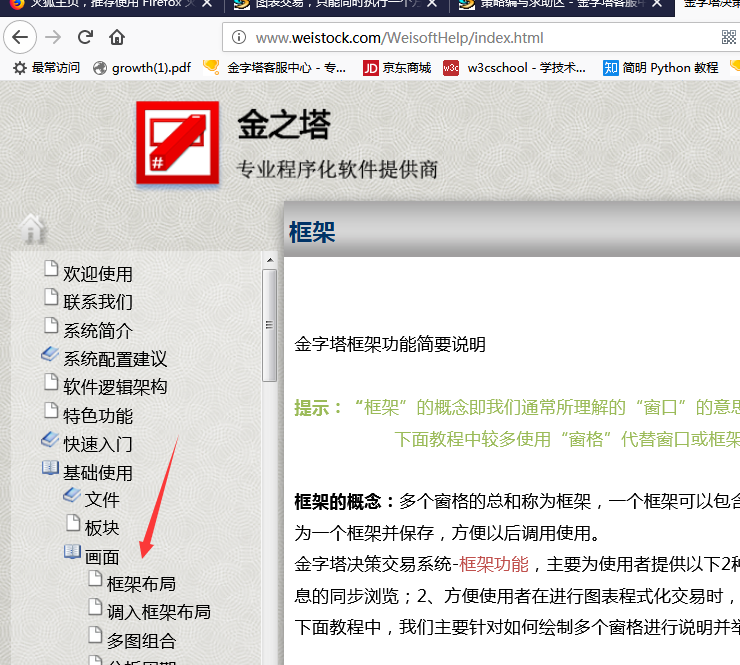Click the book icon beside 系统配置建议

[50, 354]
